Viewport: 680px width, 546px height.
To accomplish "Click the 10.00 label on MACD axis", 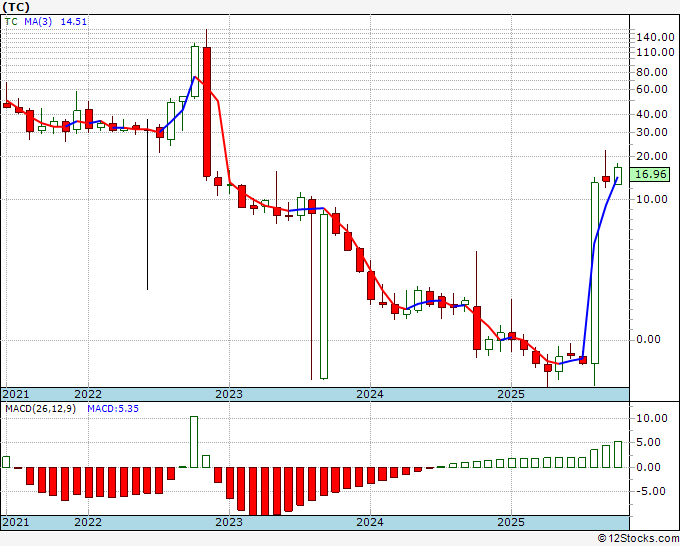I will (x=652, y=418).
